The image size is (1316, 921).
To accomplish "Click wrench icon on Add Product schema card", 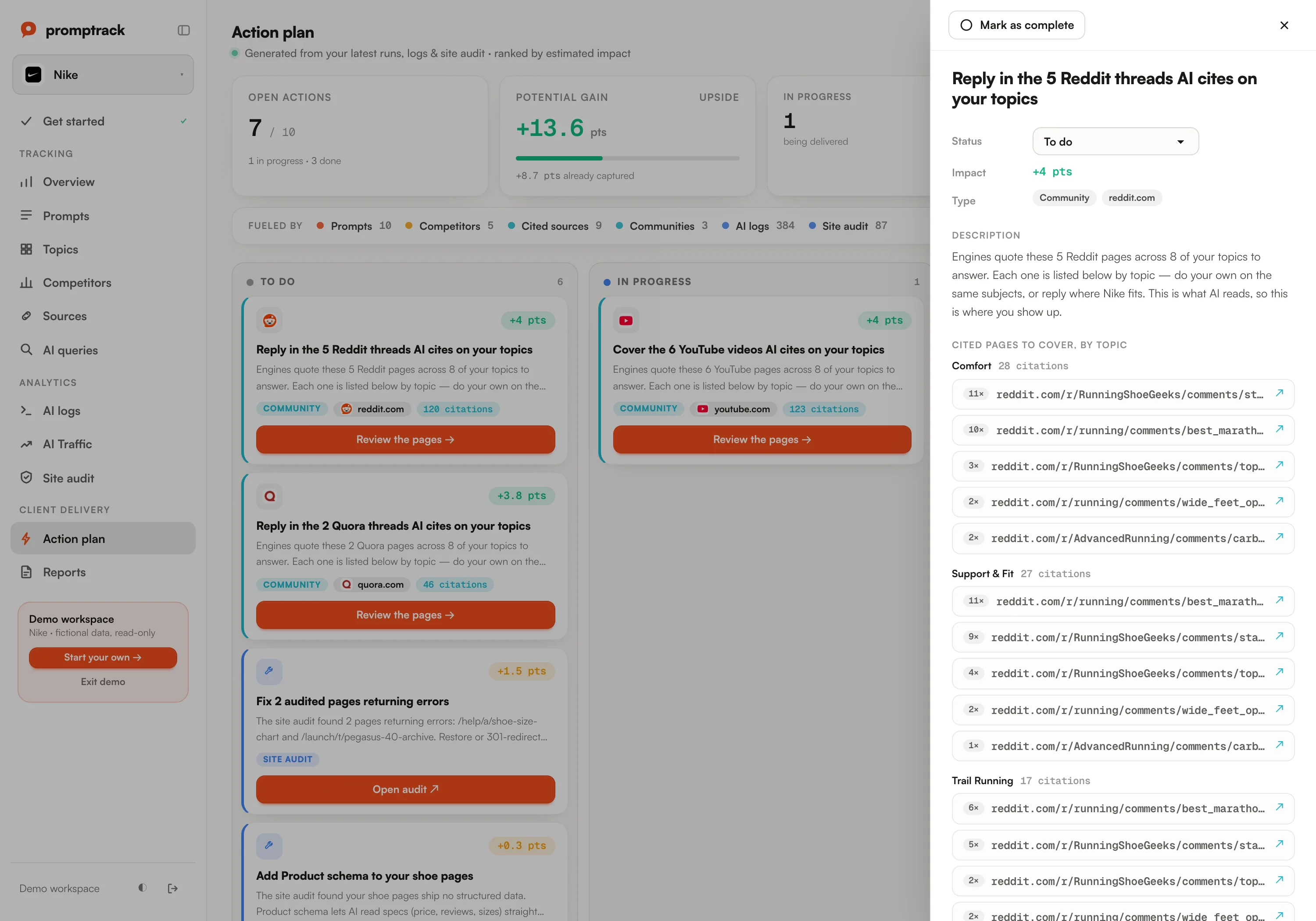I will coord(269,846).
